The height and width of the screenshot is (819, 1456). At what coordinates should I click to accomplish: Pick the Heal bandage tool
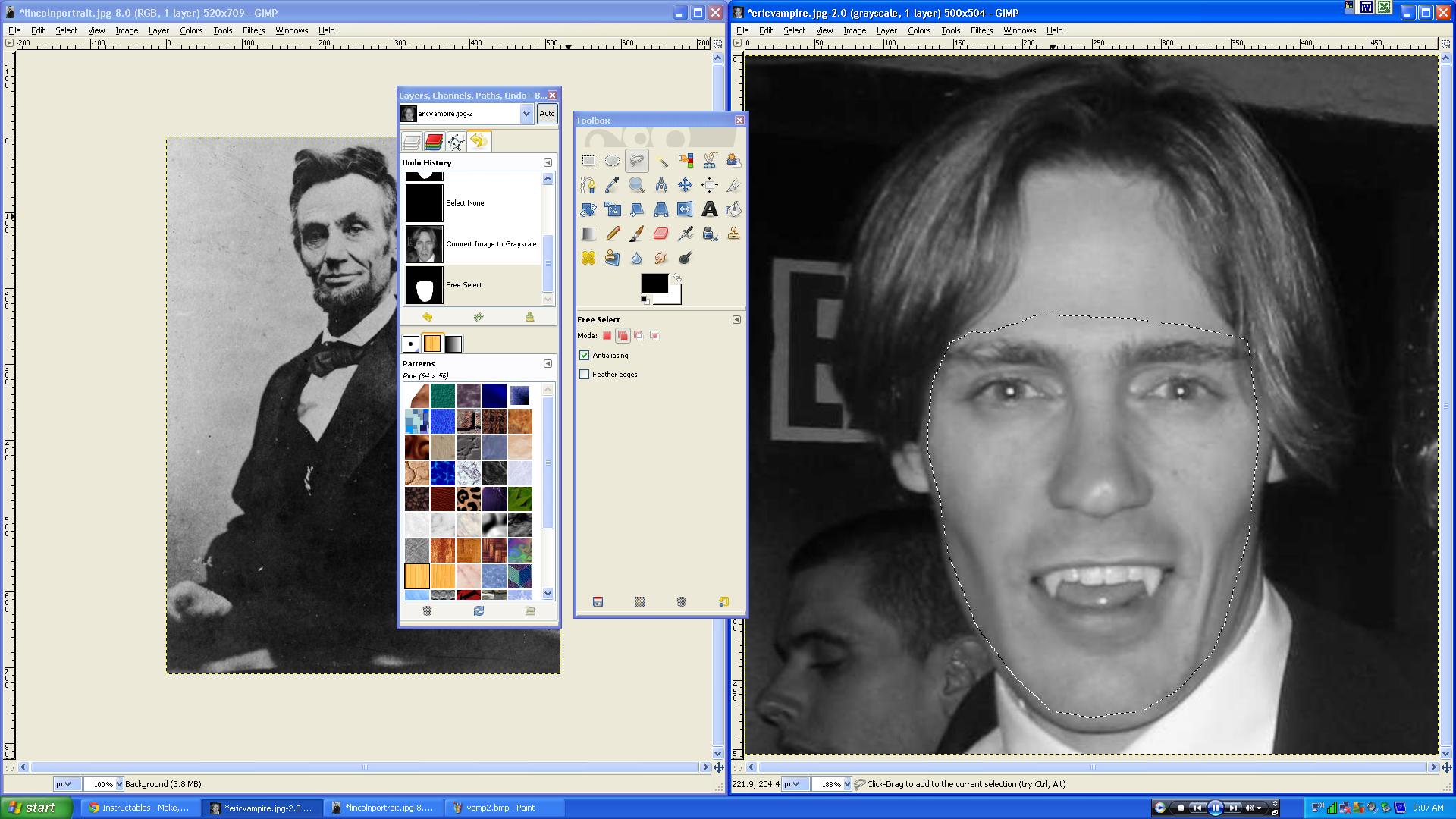588,258
